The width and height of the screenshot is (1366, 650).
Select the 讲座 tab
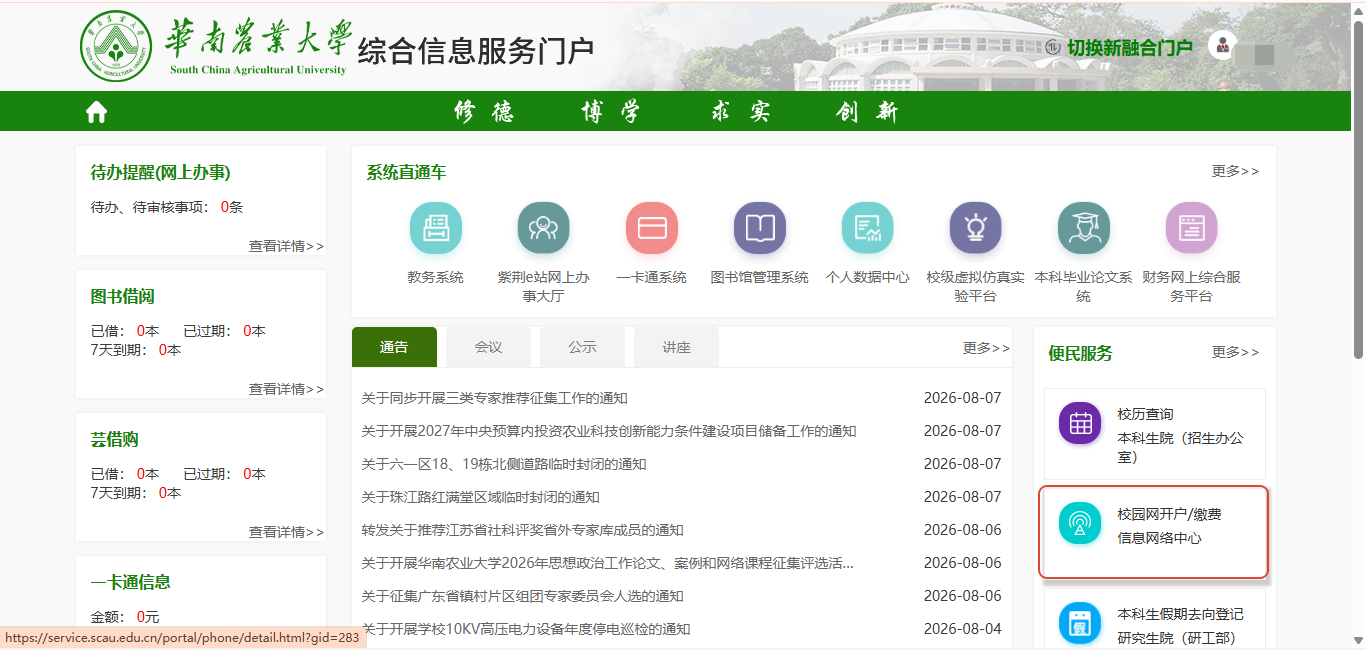(676, 347)
